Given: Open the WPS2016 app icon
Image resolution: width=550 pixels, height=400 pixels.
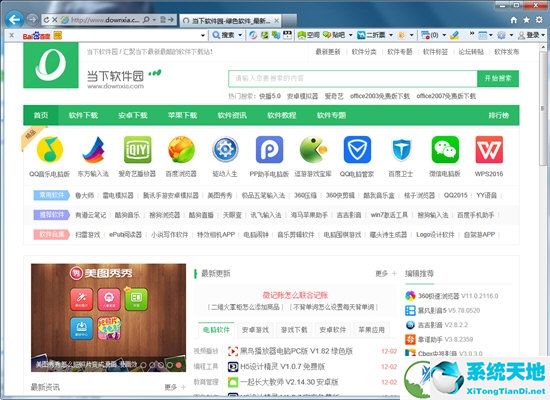Looking at the screenshot, I should click(x=489, y=149).
